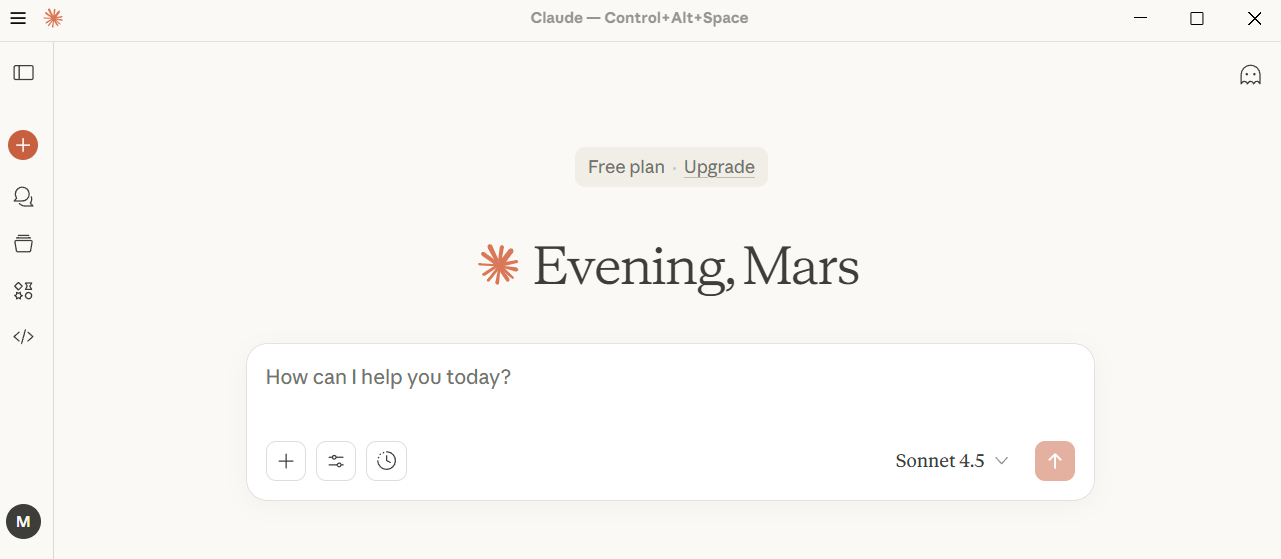The image size is (1281, 559).
Task: Maximize the Claude window
Action: pos(1197,18)
